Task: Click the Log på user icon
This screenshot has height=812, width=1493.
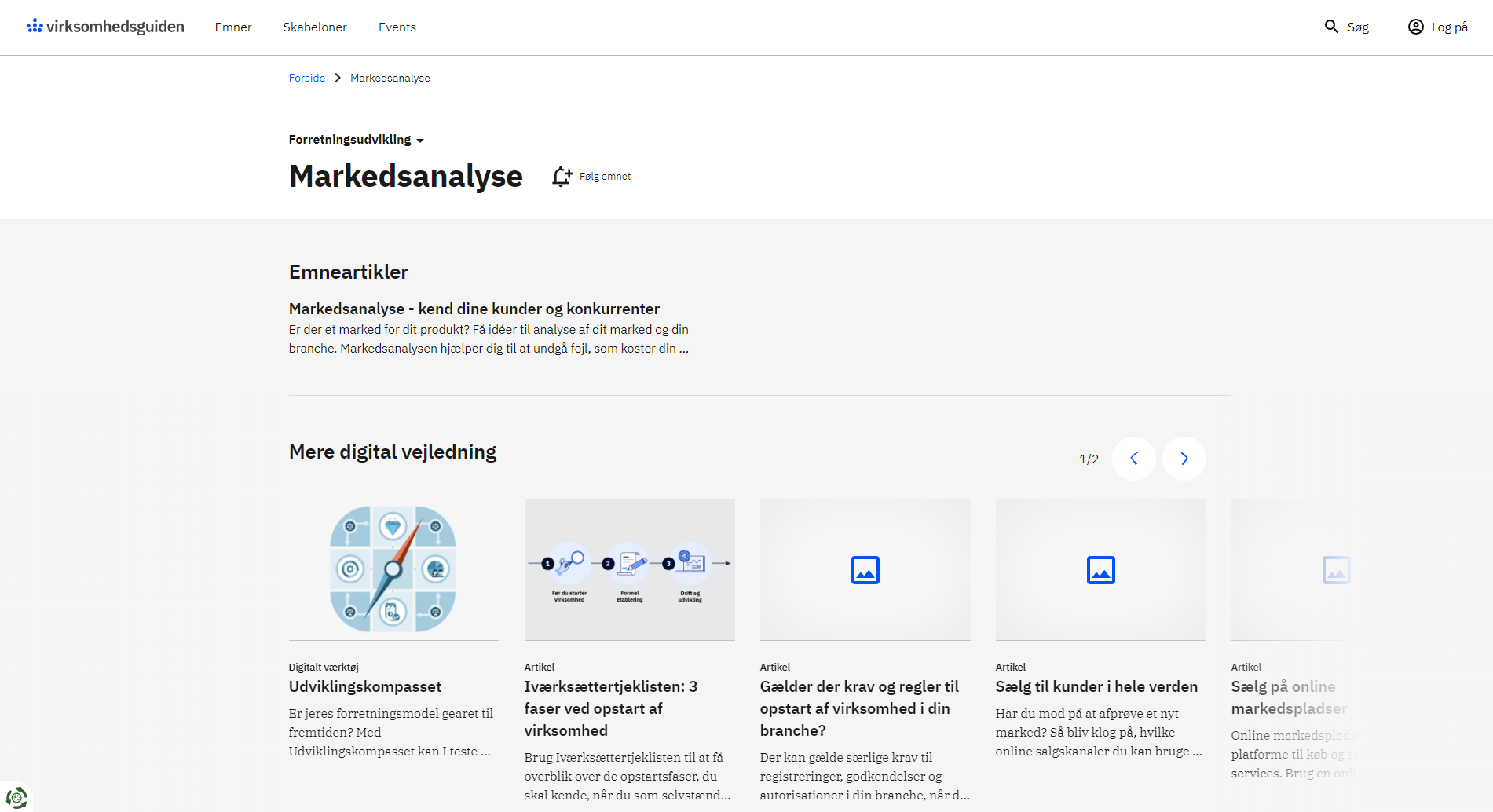Action: pyautogui.click(x=1415, y=27)
